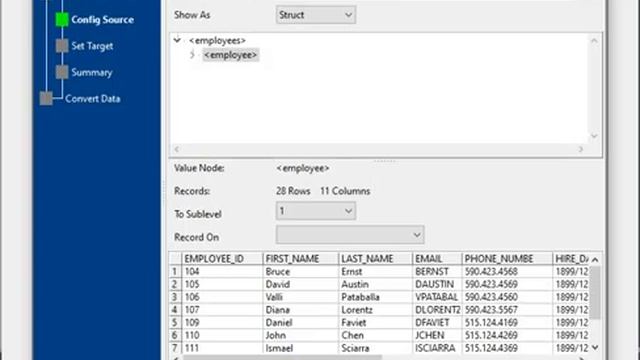Click first name cell Valli
The height and width of the screenshot is (360, 640).
[x=301, y=297]
